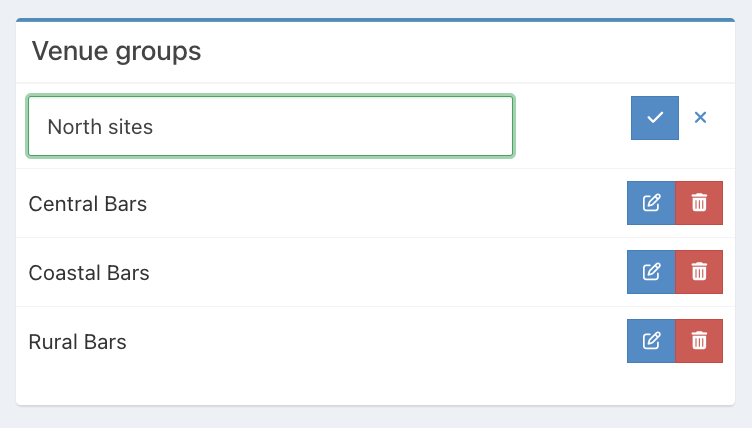The width and height of the screenshot is (752, 428).
Task: Focus the group name input field
Action: point(270,126)
